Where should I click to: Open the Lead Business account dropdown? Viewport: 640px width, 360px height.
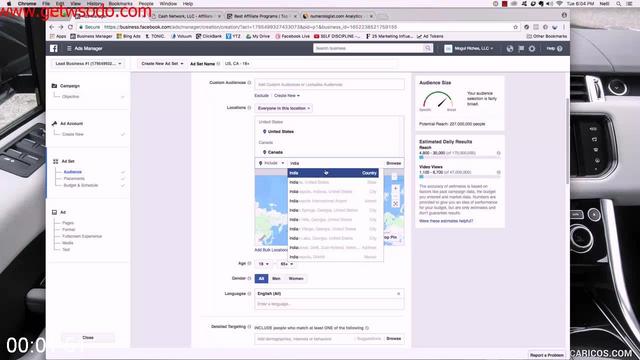click(88, 64)
